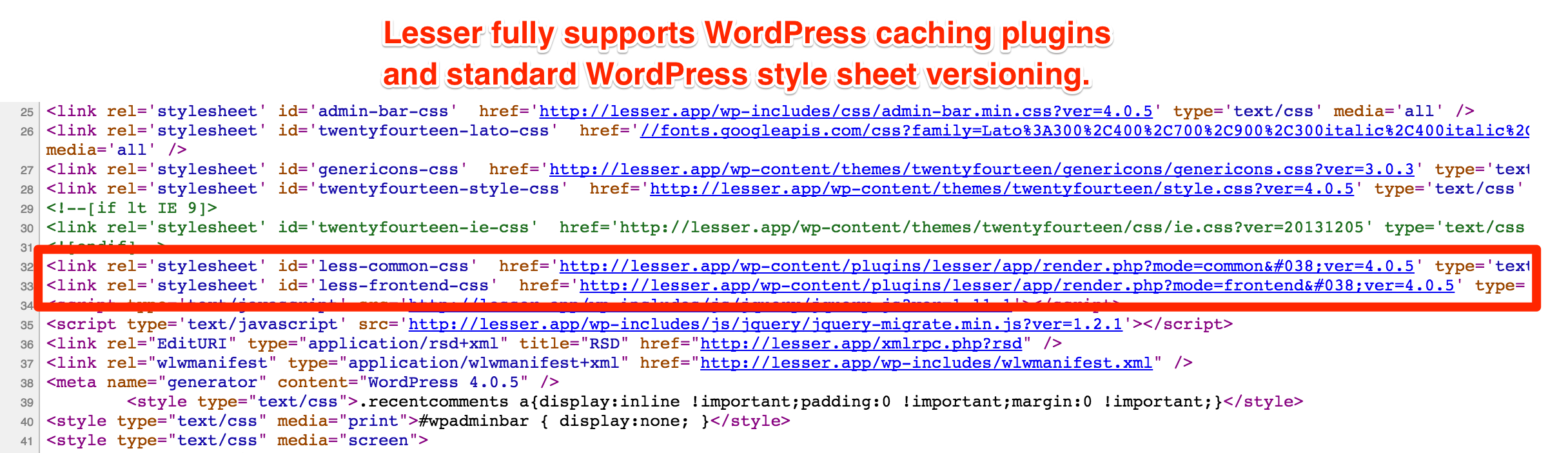Click line number 38 in the gutter

(26, 383)
